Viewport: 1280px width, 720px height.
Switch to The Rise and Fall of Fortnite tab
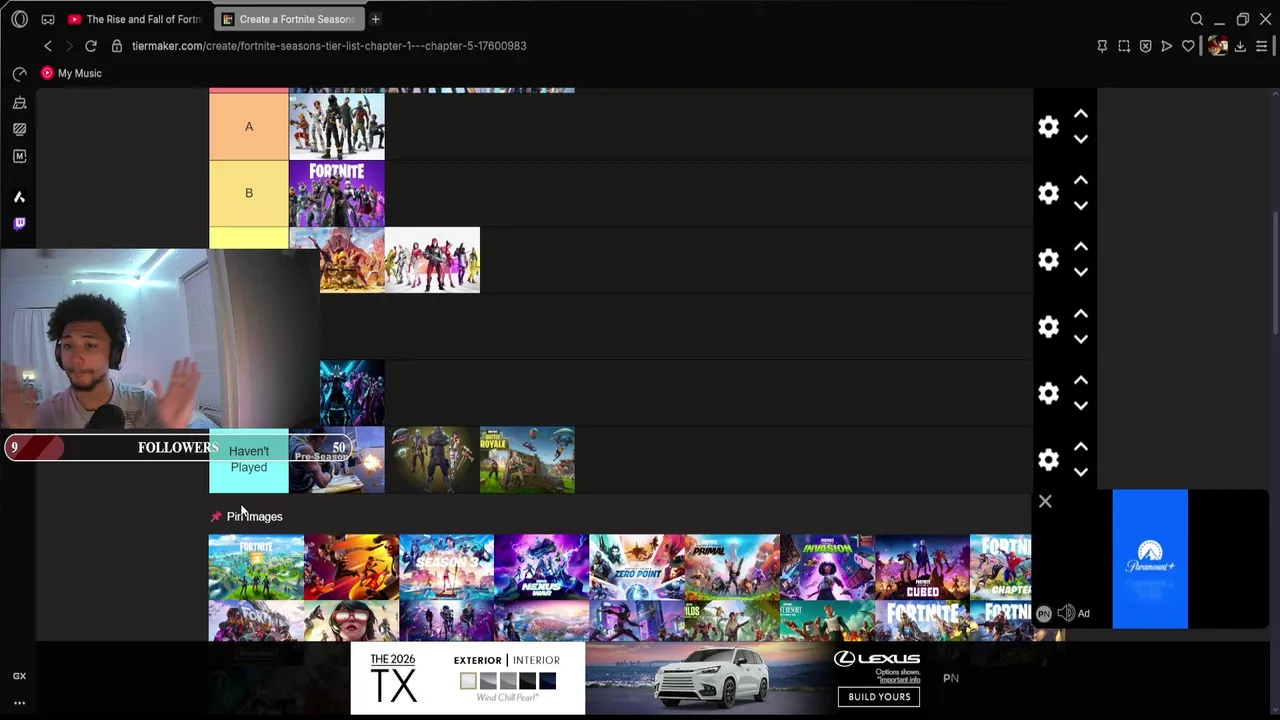tap(134, 19)
